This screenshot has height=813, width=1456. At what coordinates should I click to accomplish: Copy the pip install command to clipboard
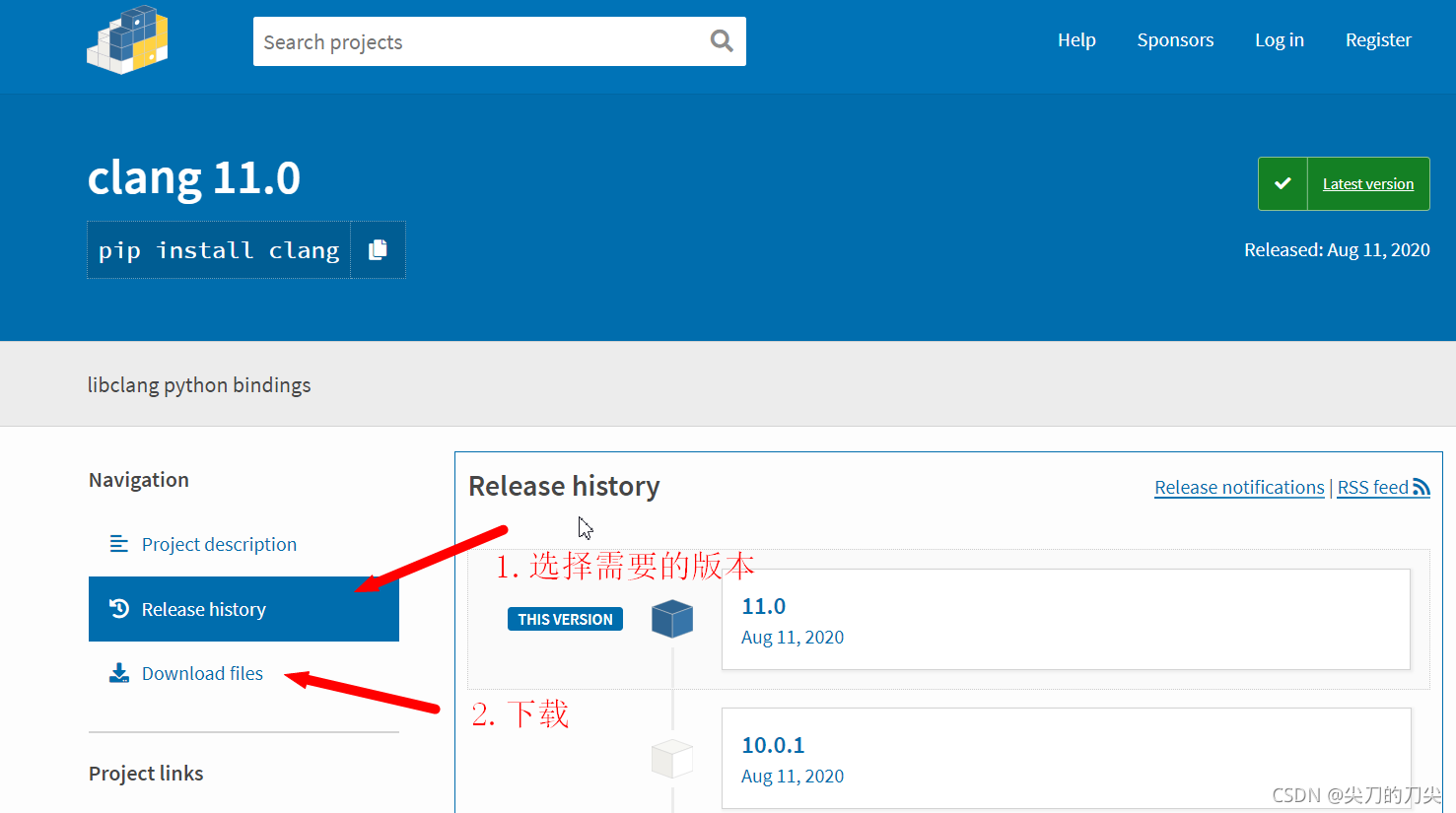tap(378, 250)
